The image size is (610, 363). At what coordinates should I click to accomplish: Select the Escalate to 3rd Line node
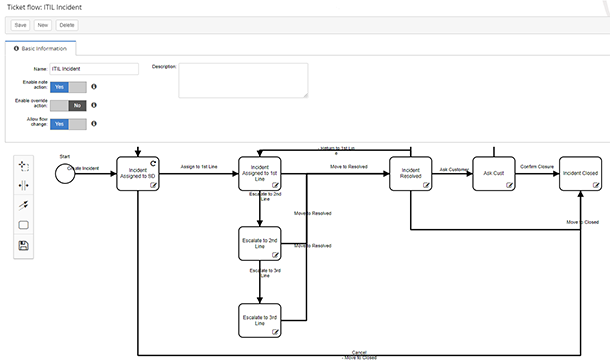[259, 320]
